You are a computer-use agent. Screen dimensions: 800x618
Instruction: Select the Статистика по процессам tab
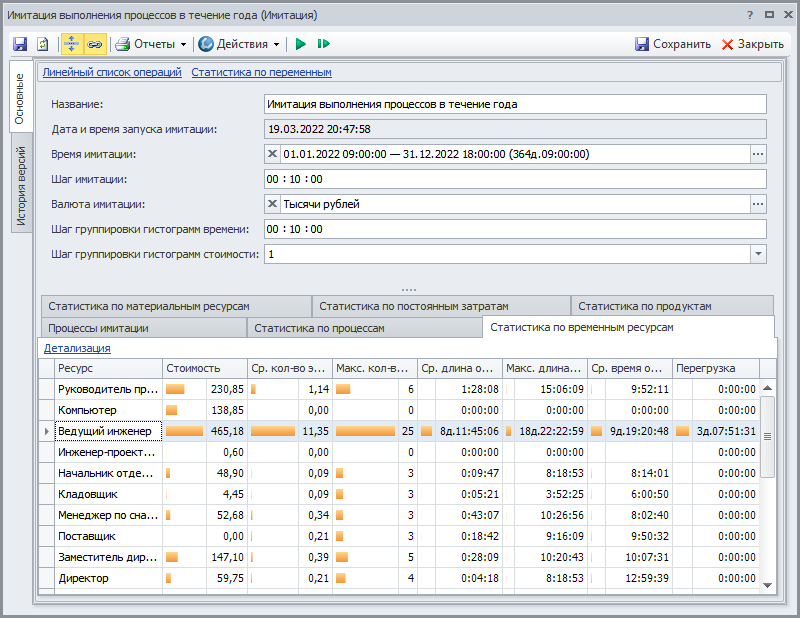(319, 328)
